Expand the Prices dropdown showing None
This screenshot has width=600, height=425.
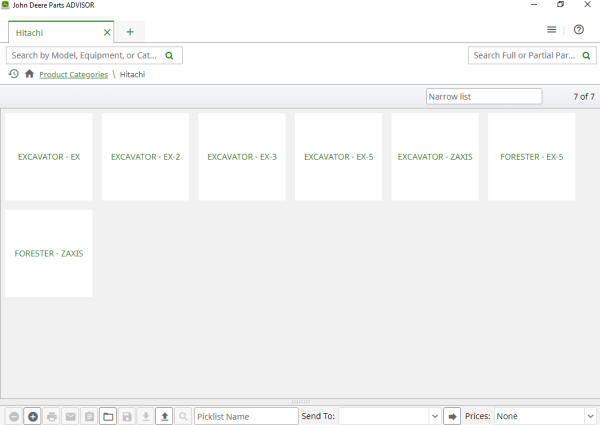point(590,416)
